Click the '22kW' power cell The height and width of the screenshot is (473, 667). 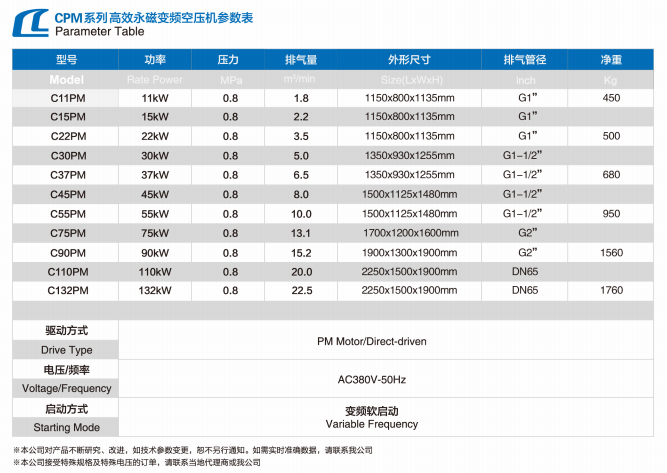point(155,136)
